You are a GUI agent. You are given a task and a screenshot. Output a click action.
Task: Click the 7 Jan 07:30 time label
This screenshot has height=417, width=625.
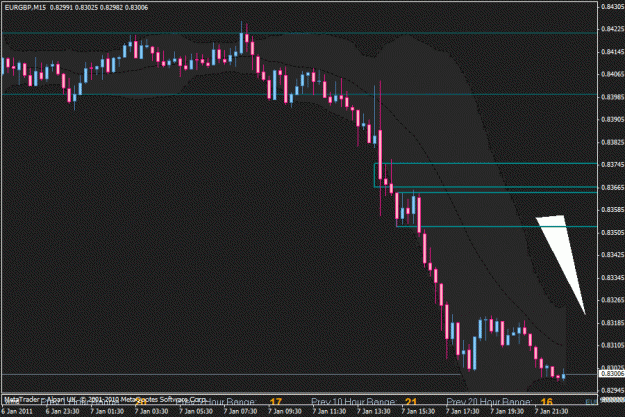pos(240,411)
